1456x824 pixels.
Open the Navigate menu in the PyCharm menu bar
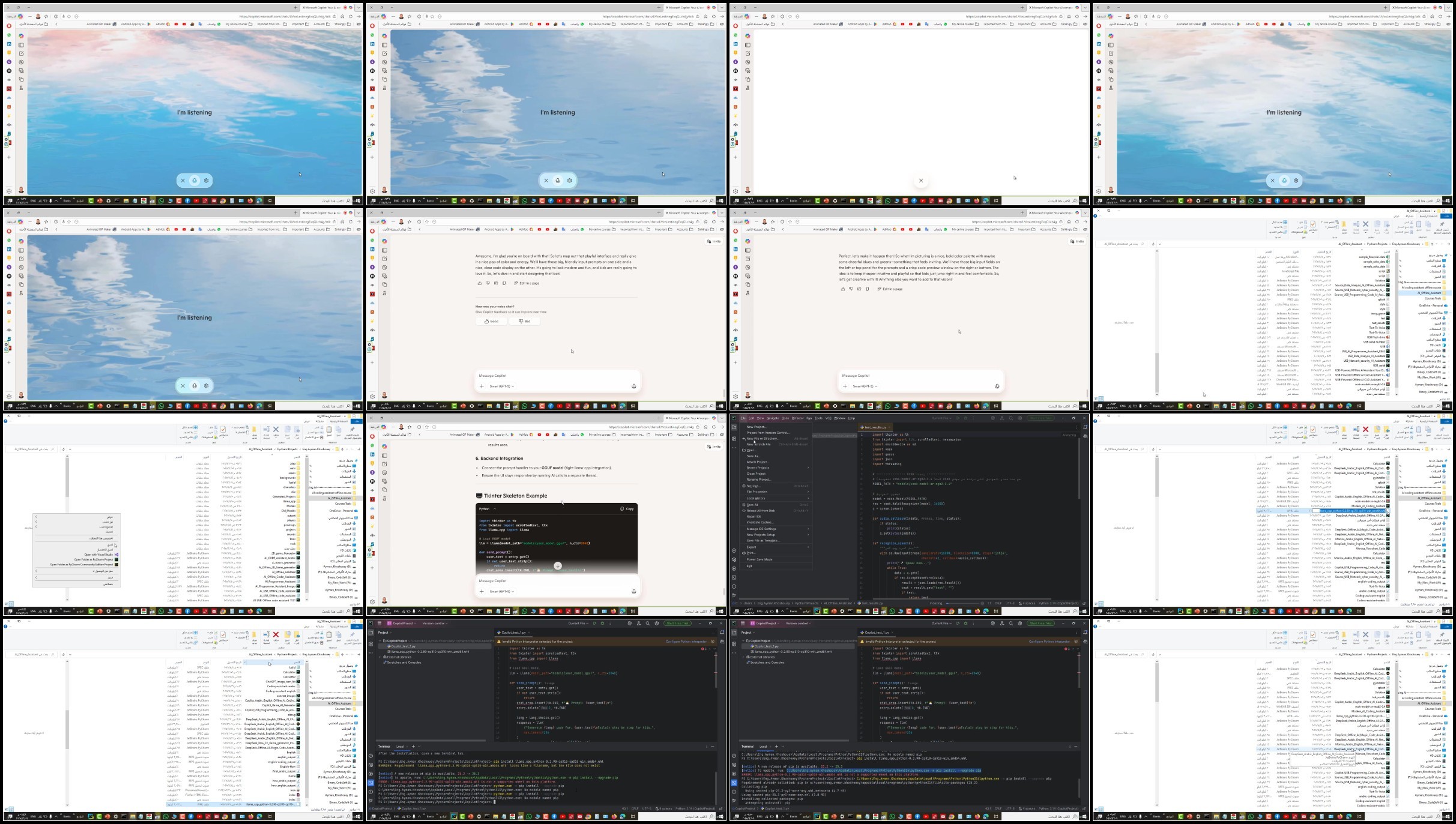coord(772,418)
